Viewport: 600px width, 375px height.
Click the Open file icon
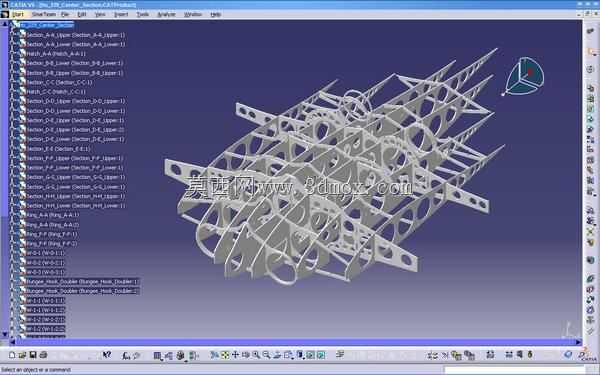(x=22, y=355)
